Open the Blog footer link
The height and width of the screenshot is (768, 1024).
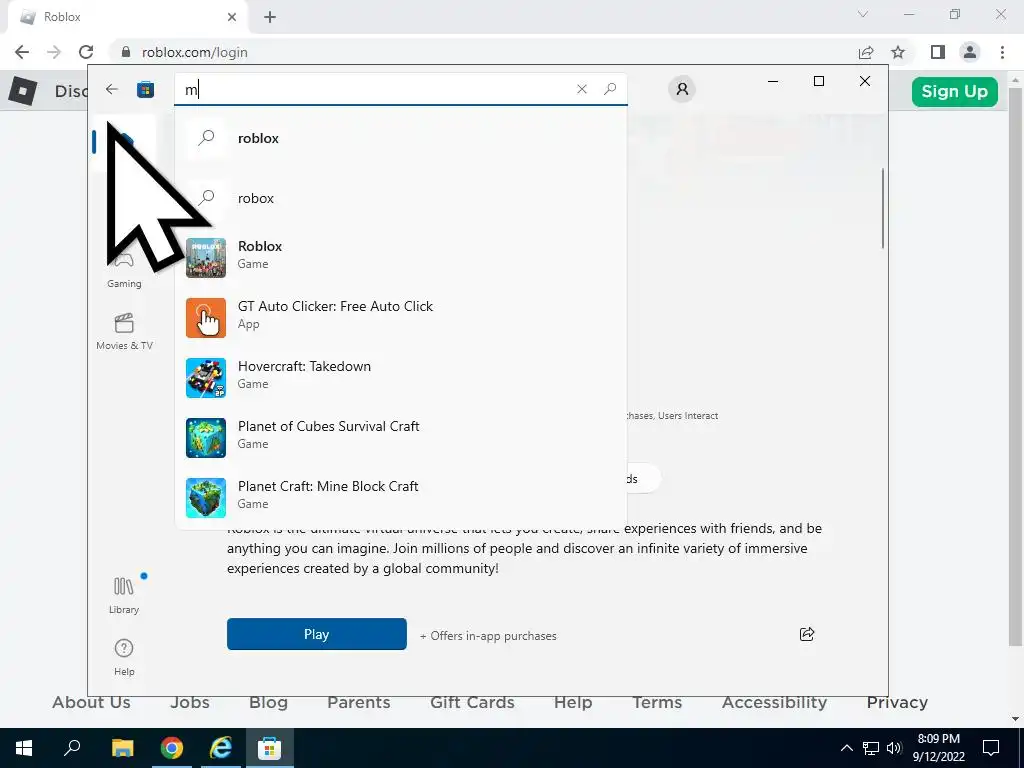click(268, 702)
